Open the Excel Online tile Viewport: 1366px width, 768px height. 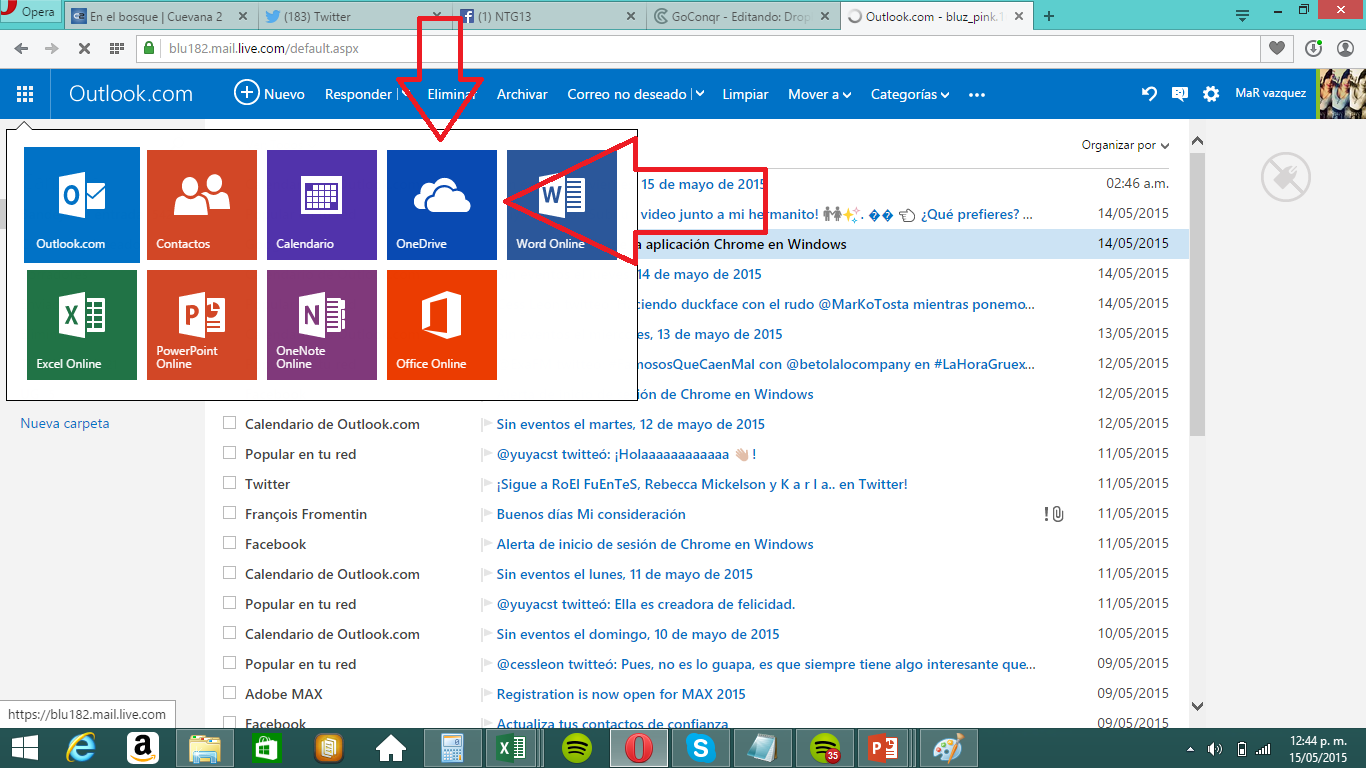[82, 324]
